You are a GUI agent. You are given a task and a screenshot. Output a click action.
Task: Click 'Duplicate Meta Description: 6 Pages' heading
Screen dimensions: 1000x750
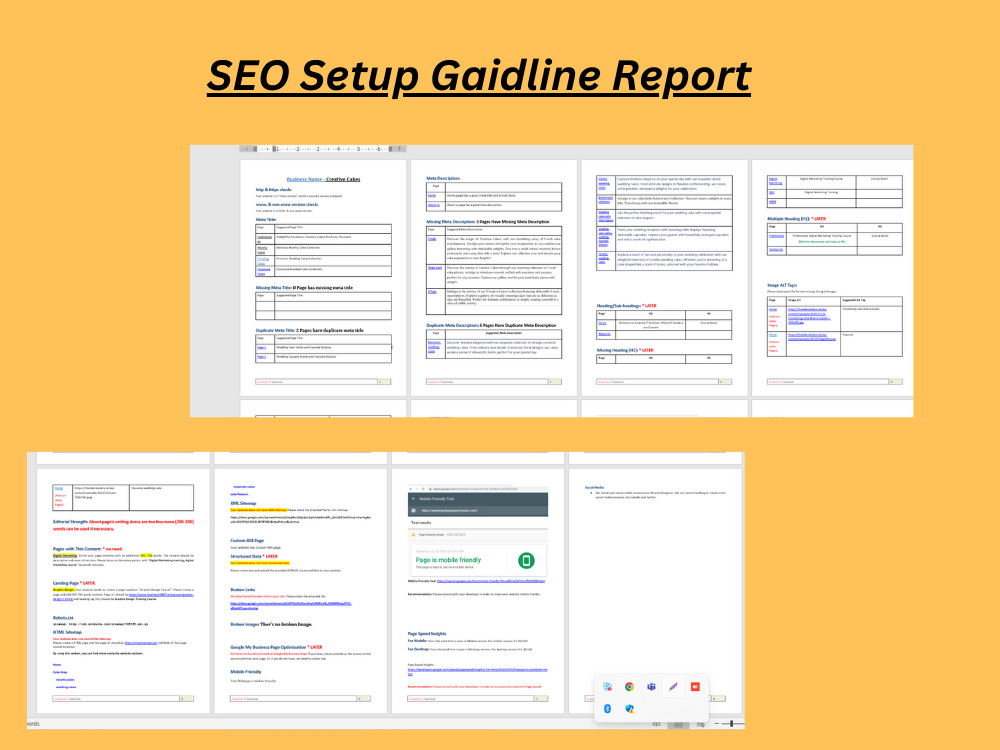coord(491,325)
